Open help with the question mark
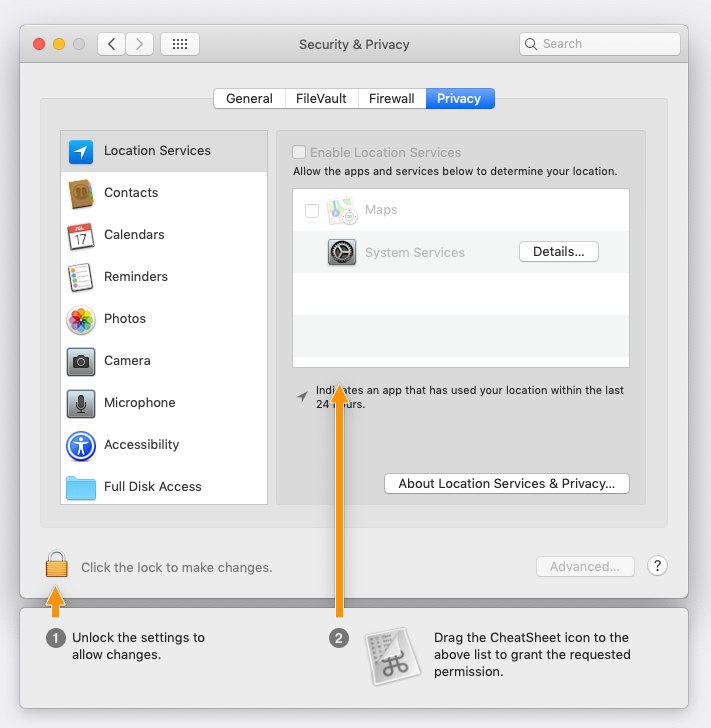 coord(657,566)
